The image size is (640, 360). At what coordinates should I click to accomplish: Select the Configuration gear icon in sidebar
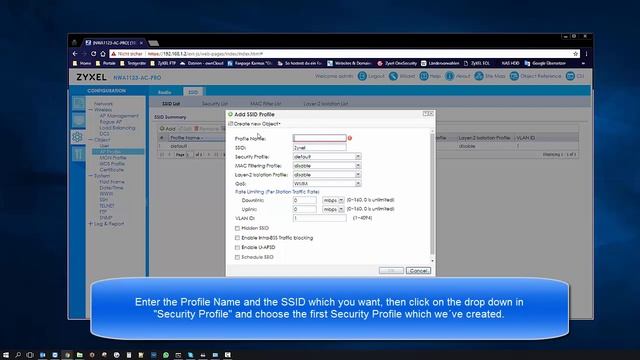[x=78, y=137]
